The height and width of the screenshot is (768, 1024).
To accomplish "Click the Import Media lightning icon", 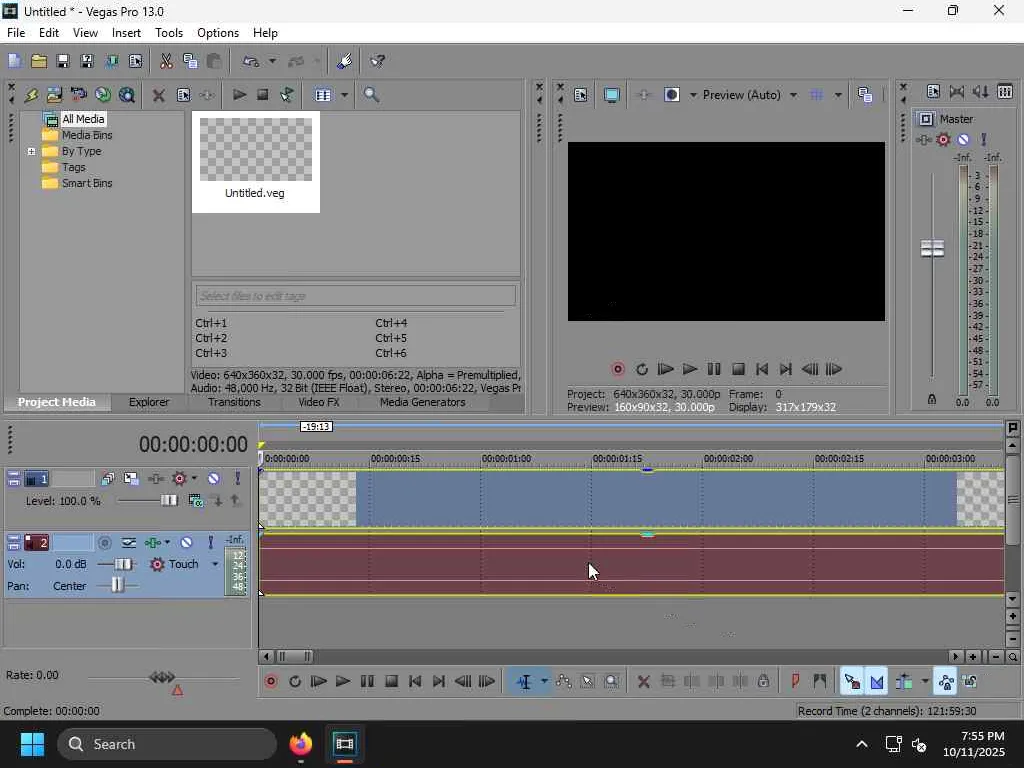I will tap(31, 95).
